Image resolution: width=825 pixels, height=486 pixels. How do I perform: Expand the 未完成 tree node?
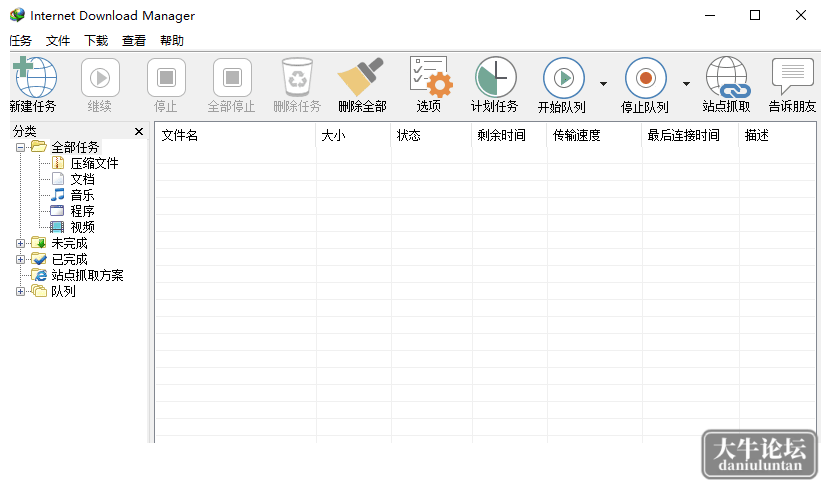pos(20,243)
